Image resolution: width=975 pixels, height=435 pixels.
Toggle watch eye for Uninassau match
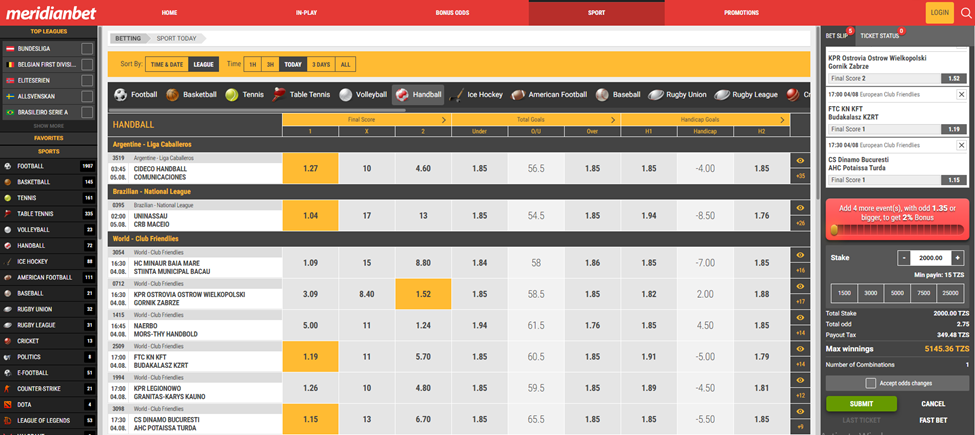coord(800,208)
